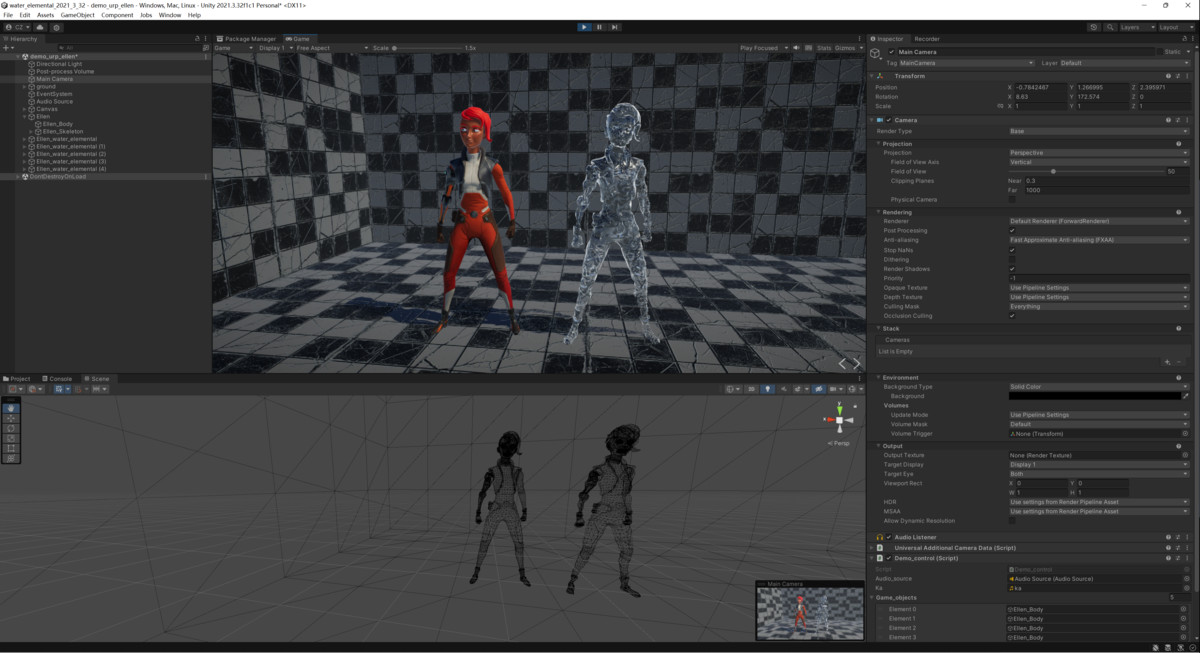Image resolution: width=1200 pixels, height=653 pixels.
Task: Enable the Dithering checkbox
Action: pyautogui.click(x=1012, y=259)
